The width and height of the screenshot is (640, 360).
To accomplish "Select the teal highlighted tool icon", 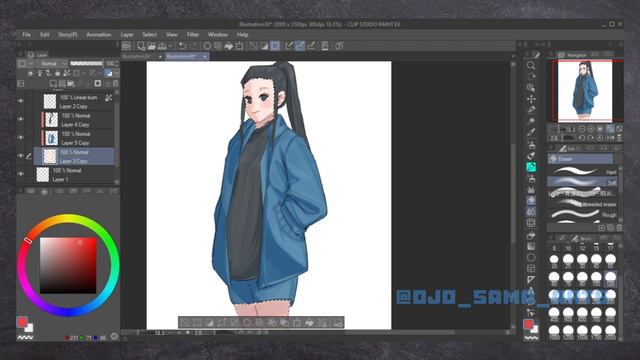I will [531, 167].
